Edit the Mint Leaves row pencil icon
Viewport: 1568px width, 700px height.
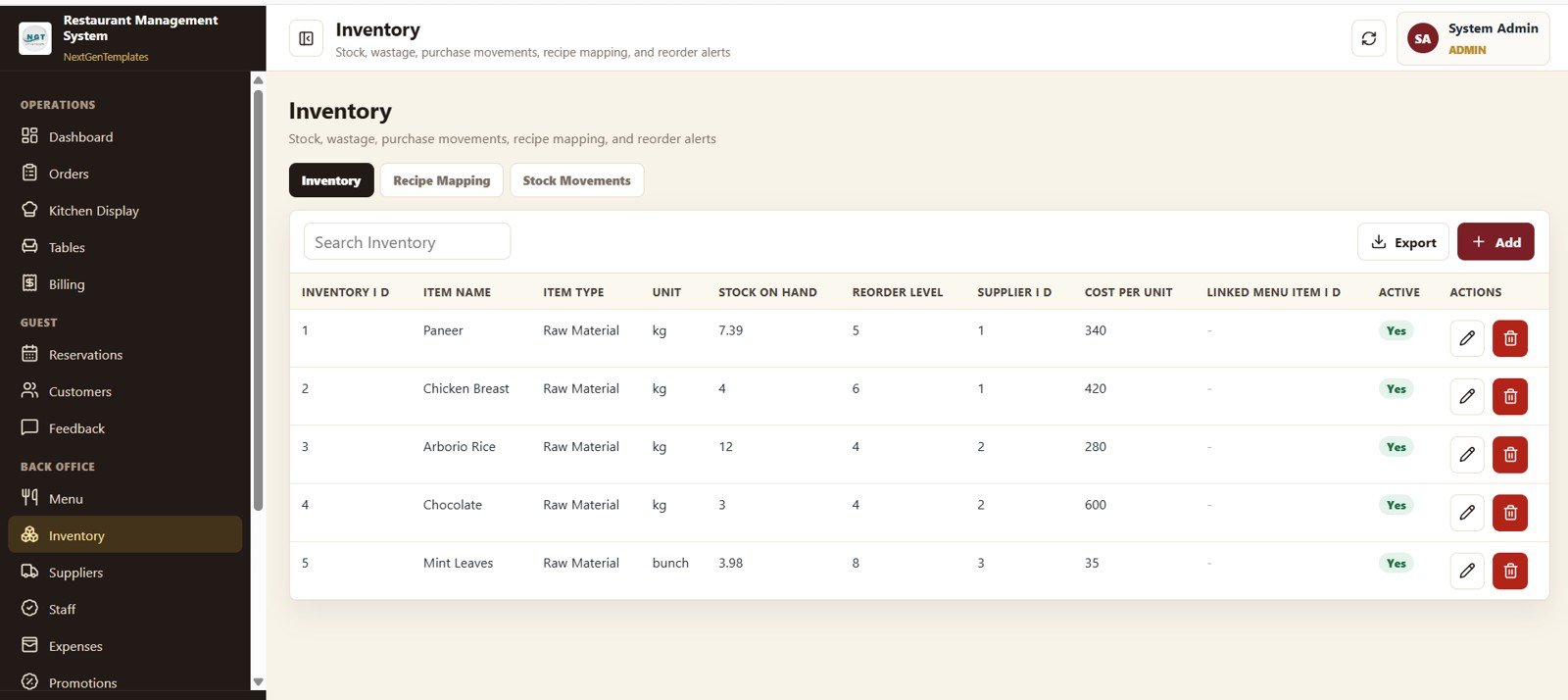(1467, 571)
